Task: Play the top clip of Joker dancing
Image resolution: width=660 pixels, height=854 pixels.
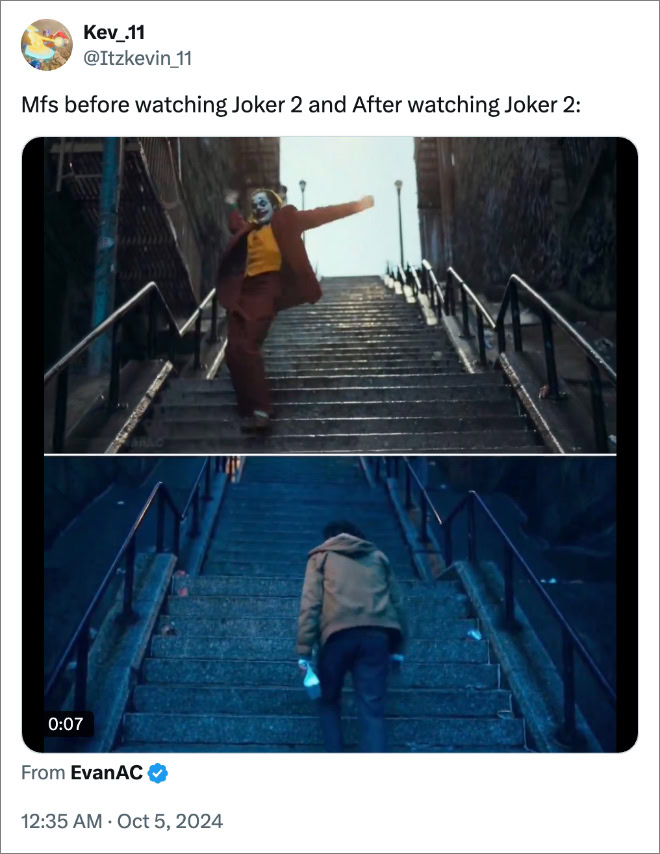Action: point(330,295)
